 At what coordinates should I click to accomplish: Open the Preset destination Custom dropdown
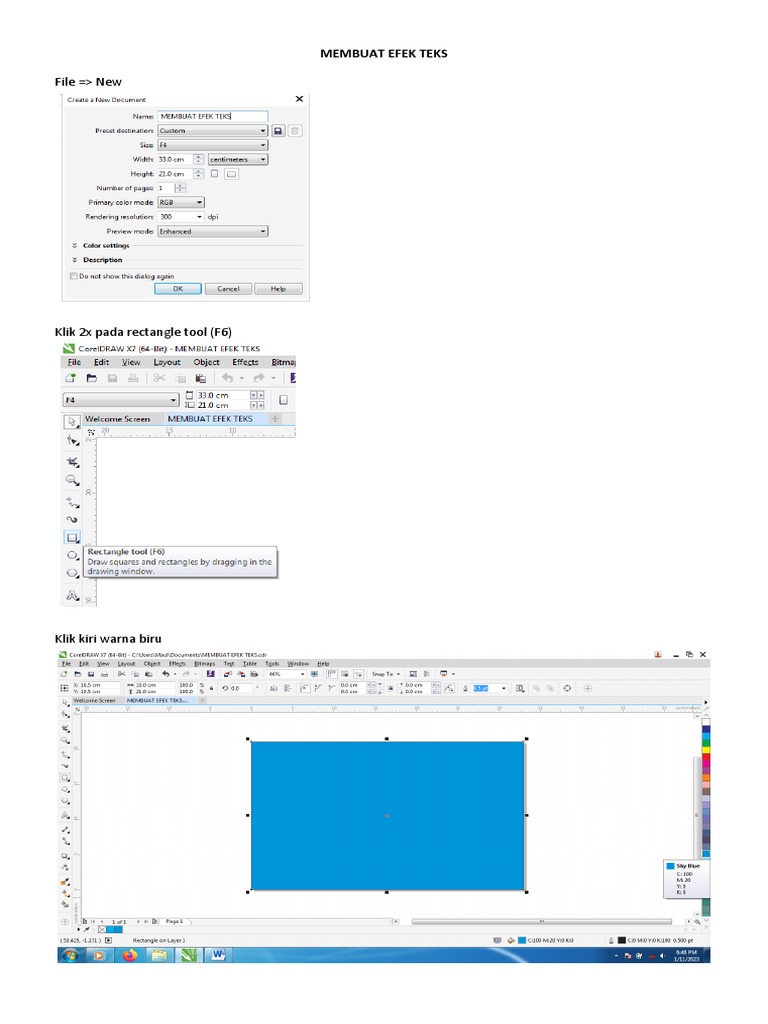(x=212, y=131)
